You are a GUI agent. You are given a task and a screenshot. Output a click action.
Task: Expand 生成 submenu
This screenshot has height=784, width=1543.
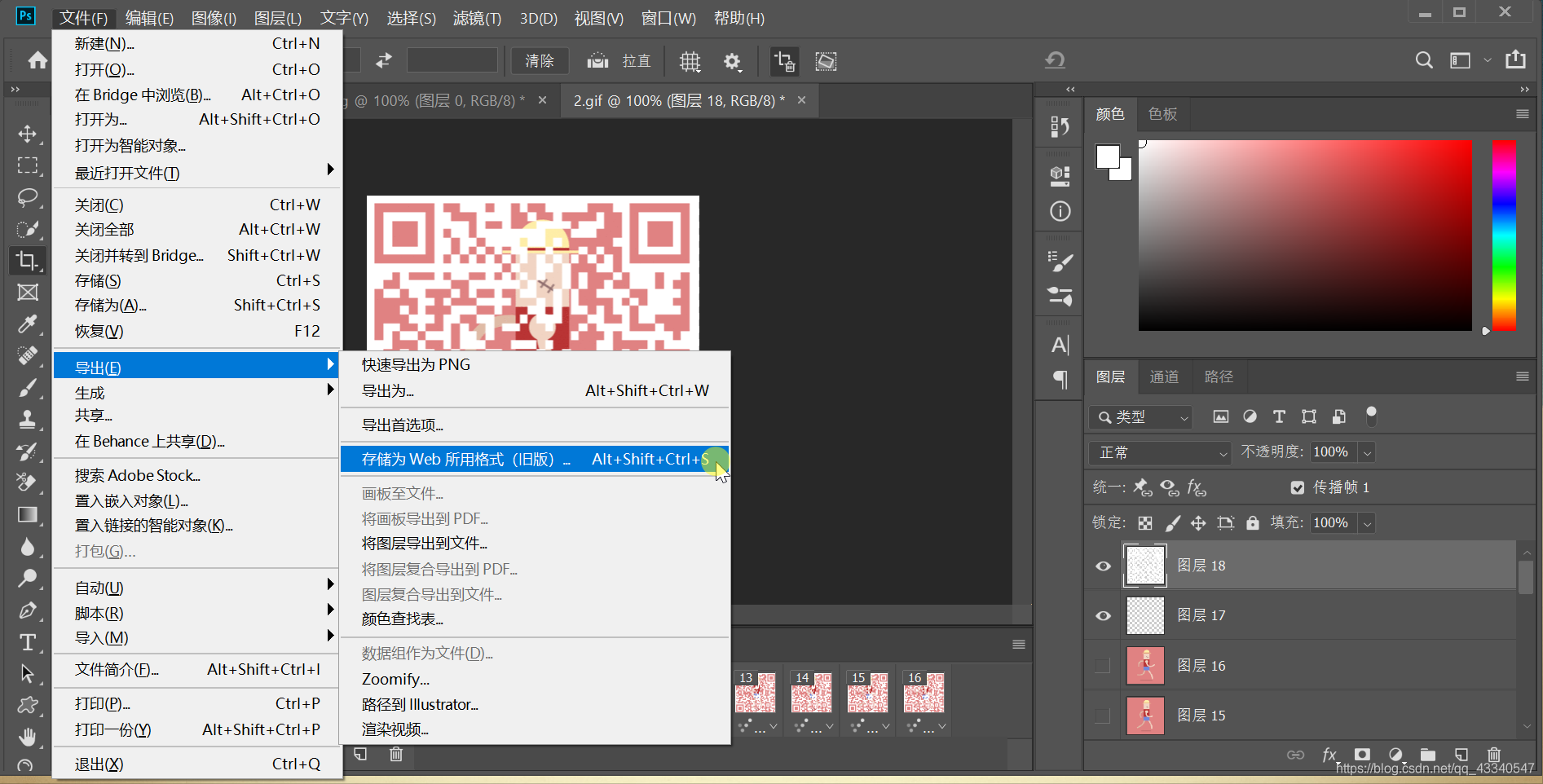[196, 392]
